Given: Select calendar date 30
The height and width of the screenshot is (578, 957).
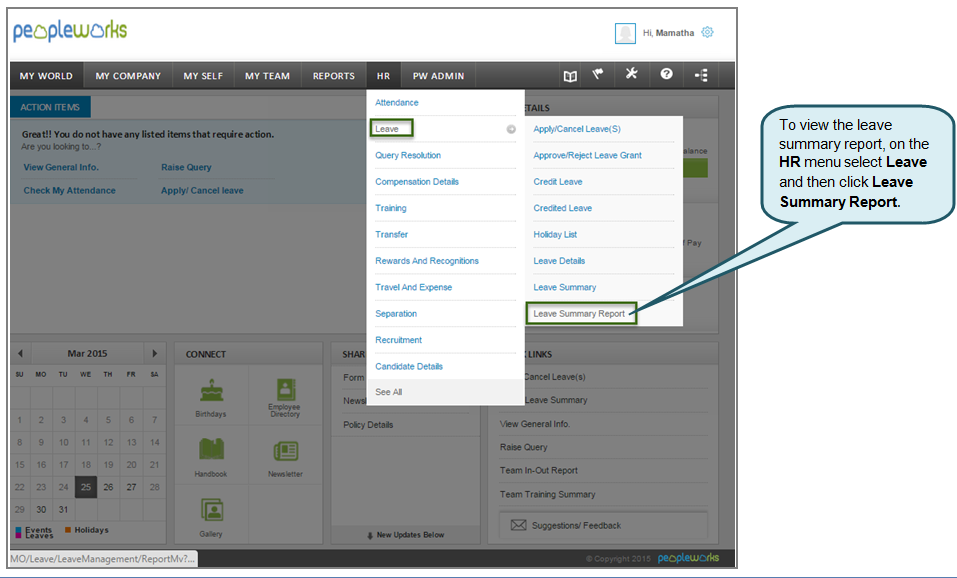Looking at the screenshot, I should pyautogui.click(x=41, y=510).
